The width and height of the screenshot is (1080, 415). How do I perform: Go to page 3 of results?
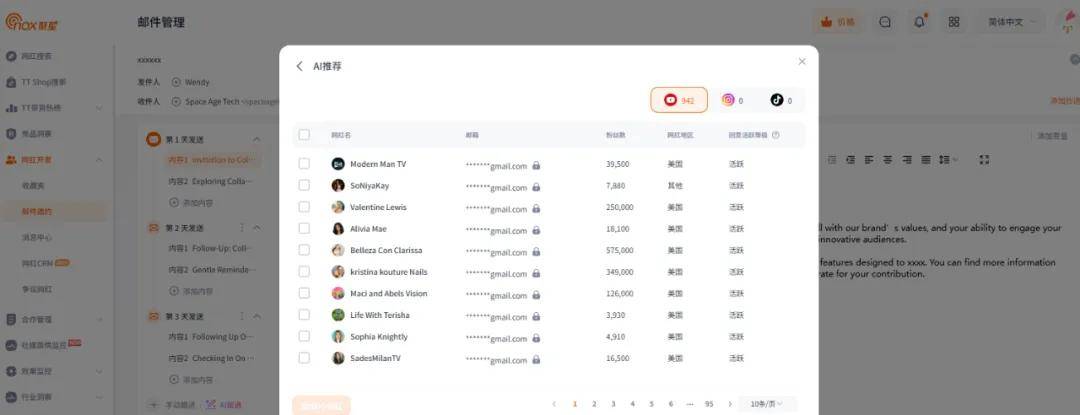[x=613, y=404]
